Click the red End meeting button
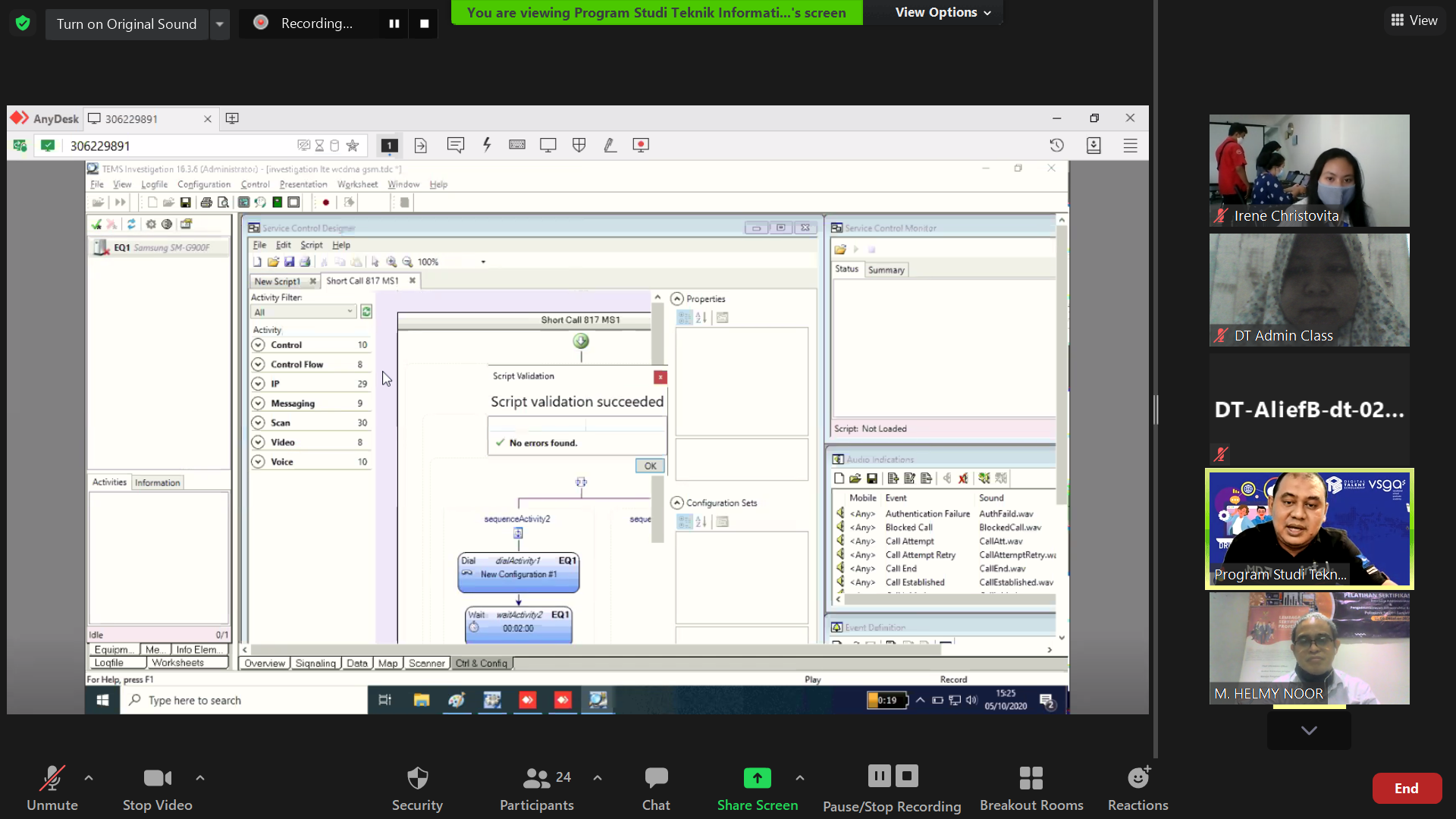 pyautogui.click(x=1406, y=788)
